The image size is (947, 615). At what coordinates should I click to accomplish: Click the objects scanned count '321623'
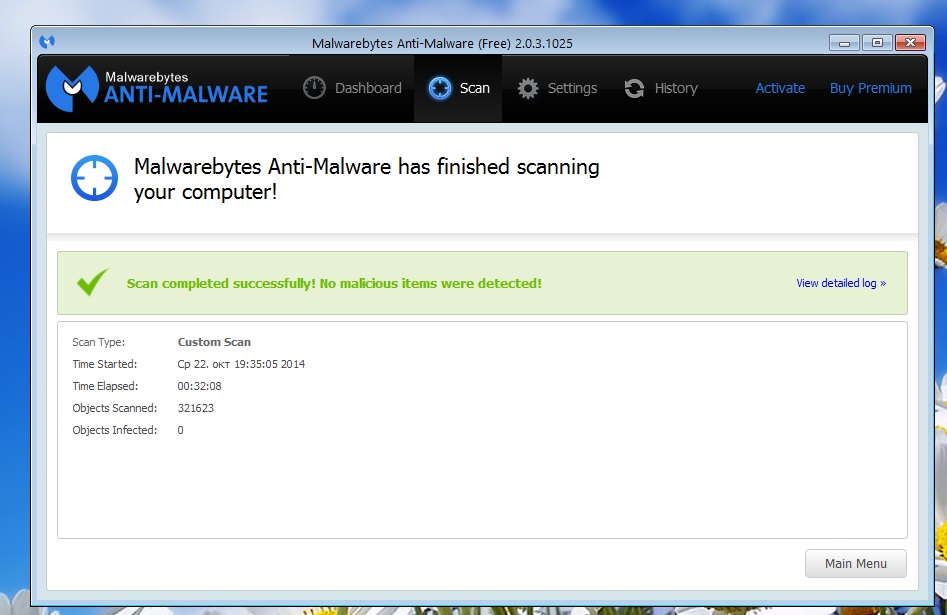click(196, 408)
